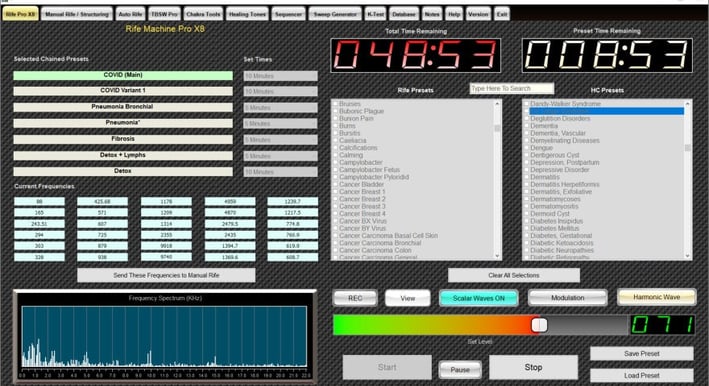Stop the running session
Viewport: 709px width, 386px height.
(x=534, y=367)
